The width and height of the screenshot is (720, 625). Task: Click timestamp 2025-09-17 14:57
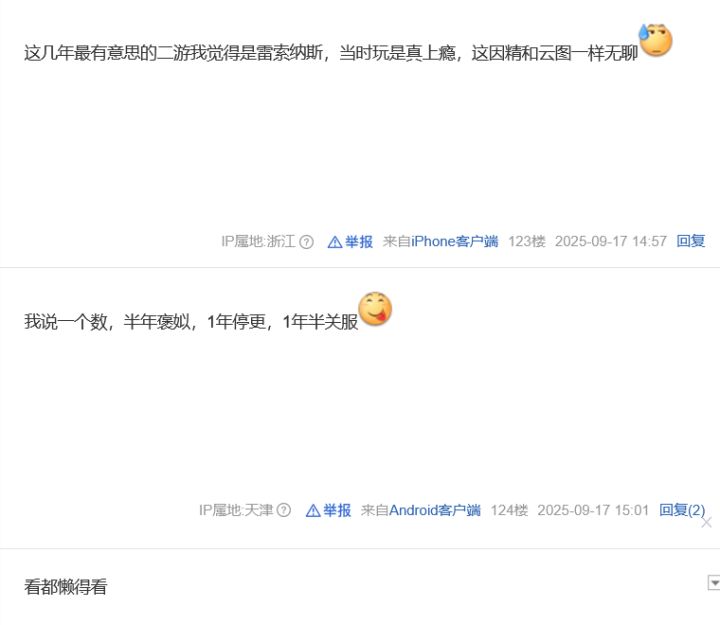[x=611, y=242]
